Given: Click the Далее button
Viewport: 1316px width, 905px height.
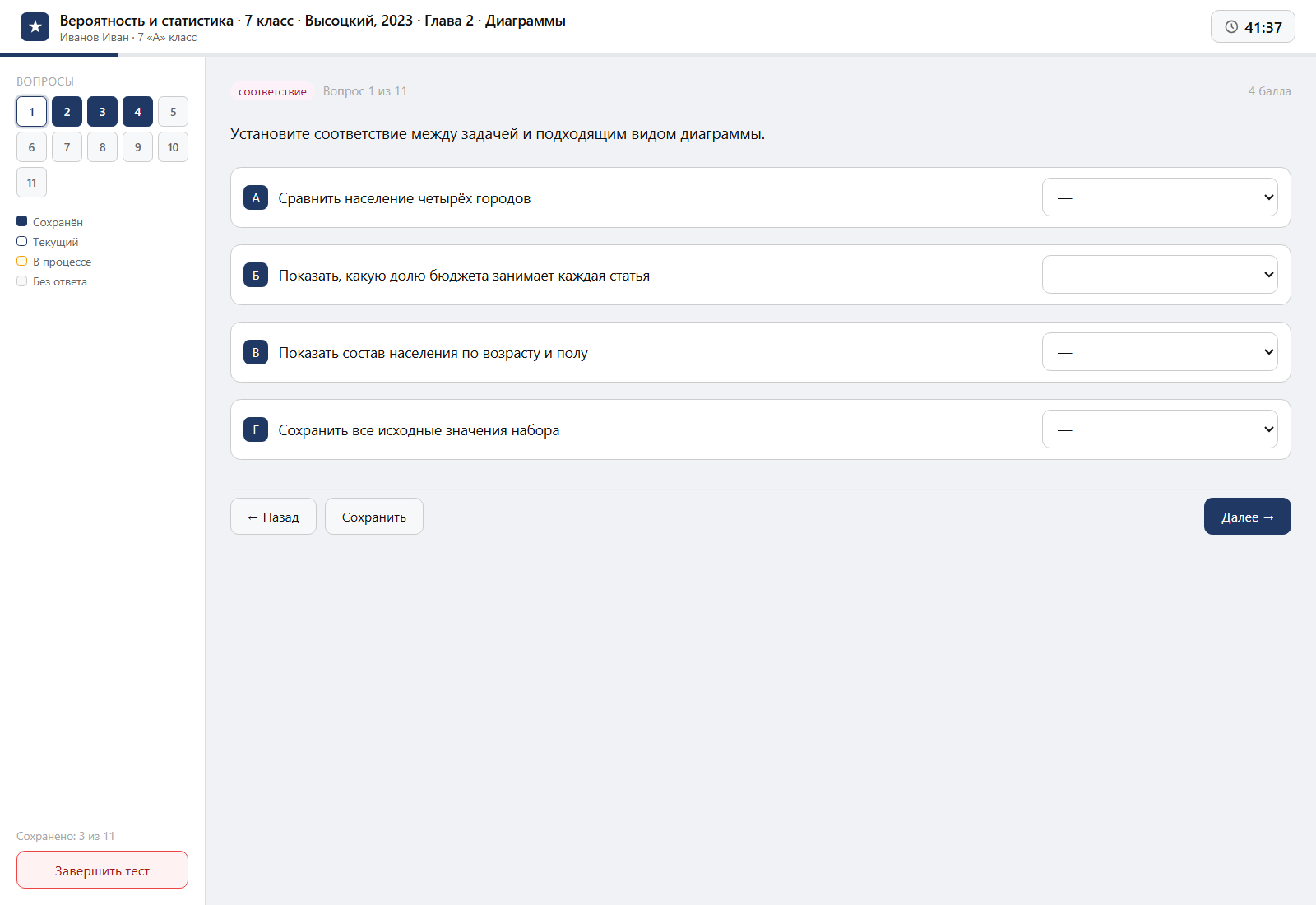Looking at the screenshot, I should (x=1248, y=517).
